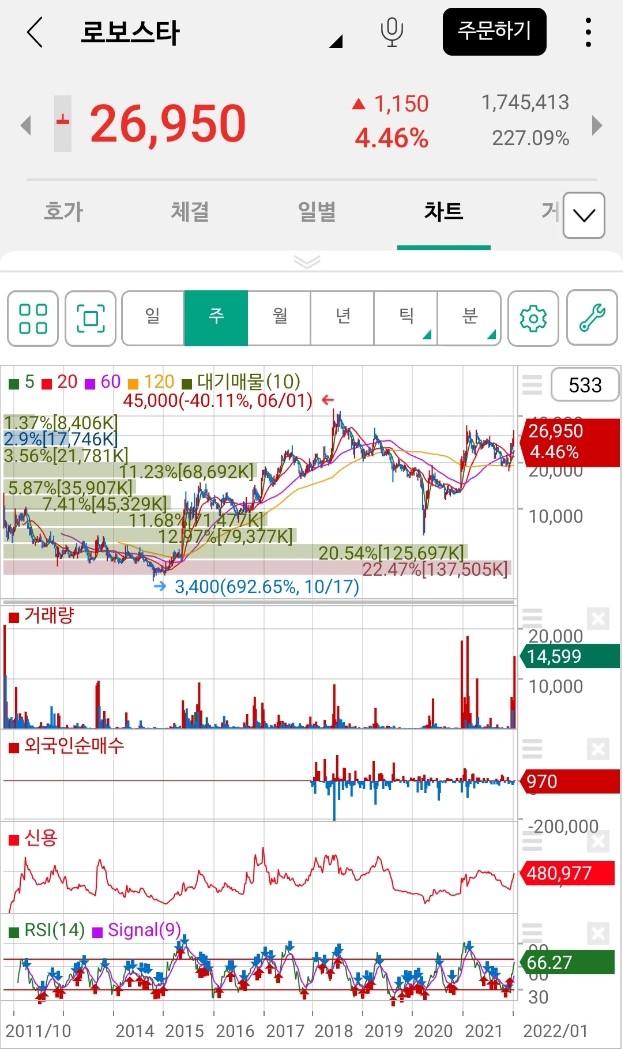Tap the 신용 indicator label
This screenshot has height=1049, width=623.
pos(33,838)
